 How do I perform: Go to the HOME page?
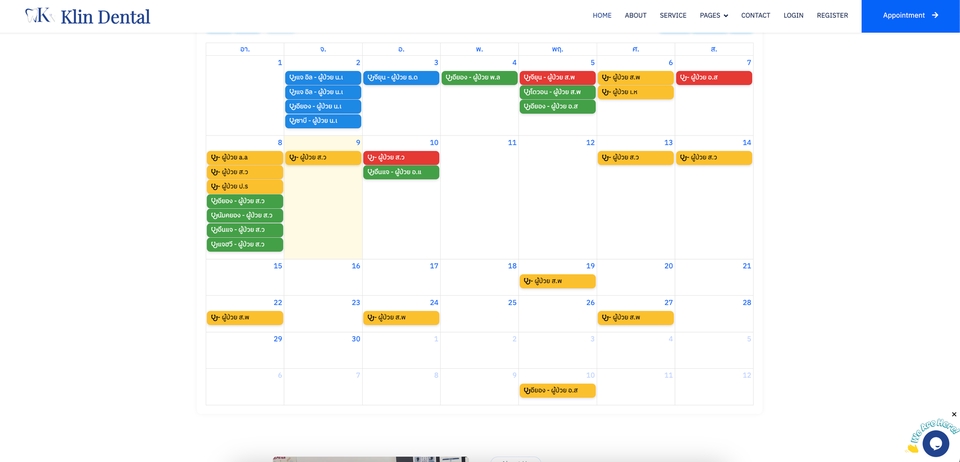coord(601,16)
